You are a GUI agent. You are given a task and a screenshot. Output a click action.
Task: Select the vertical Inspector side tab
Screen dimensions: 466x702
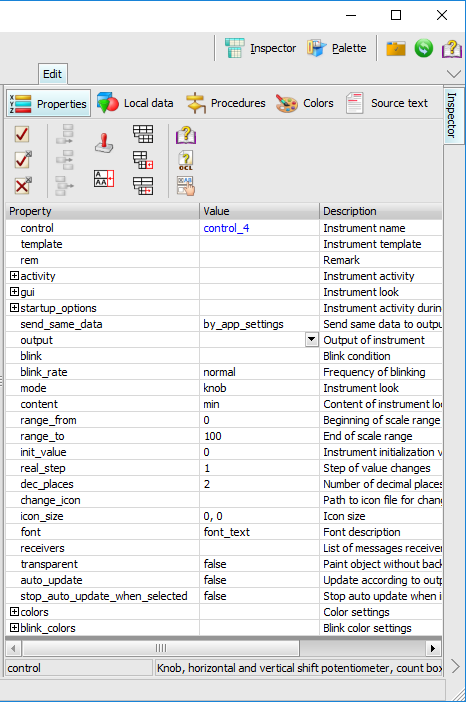(452, 116)
